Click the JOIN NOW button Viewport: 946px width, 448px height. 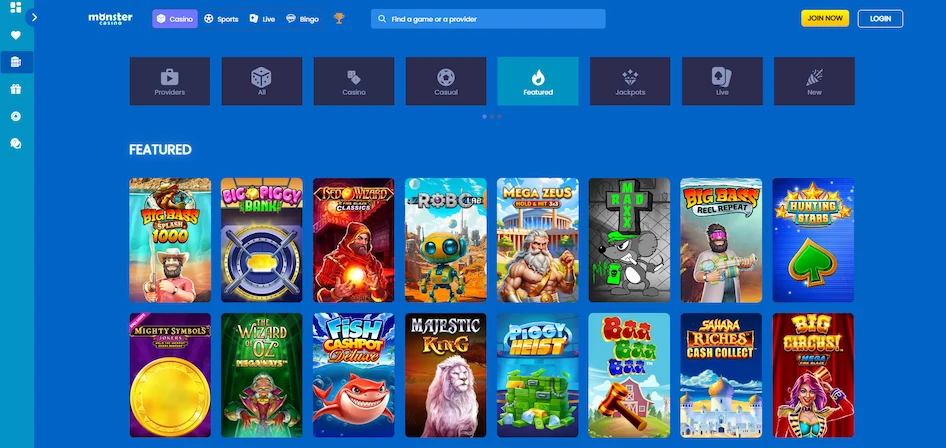[825, 19]
